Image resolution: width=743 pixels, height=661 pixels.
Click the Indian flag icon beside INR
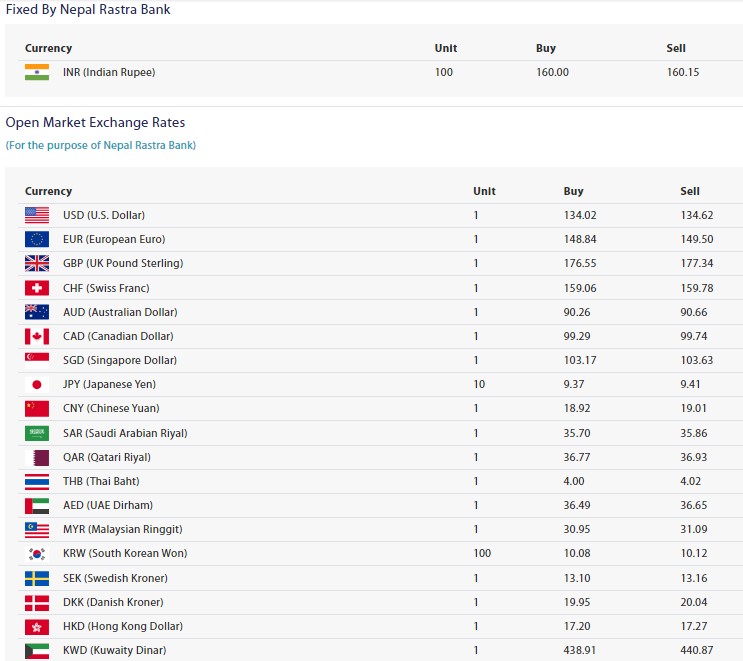[37, 72]
